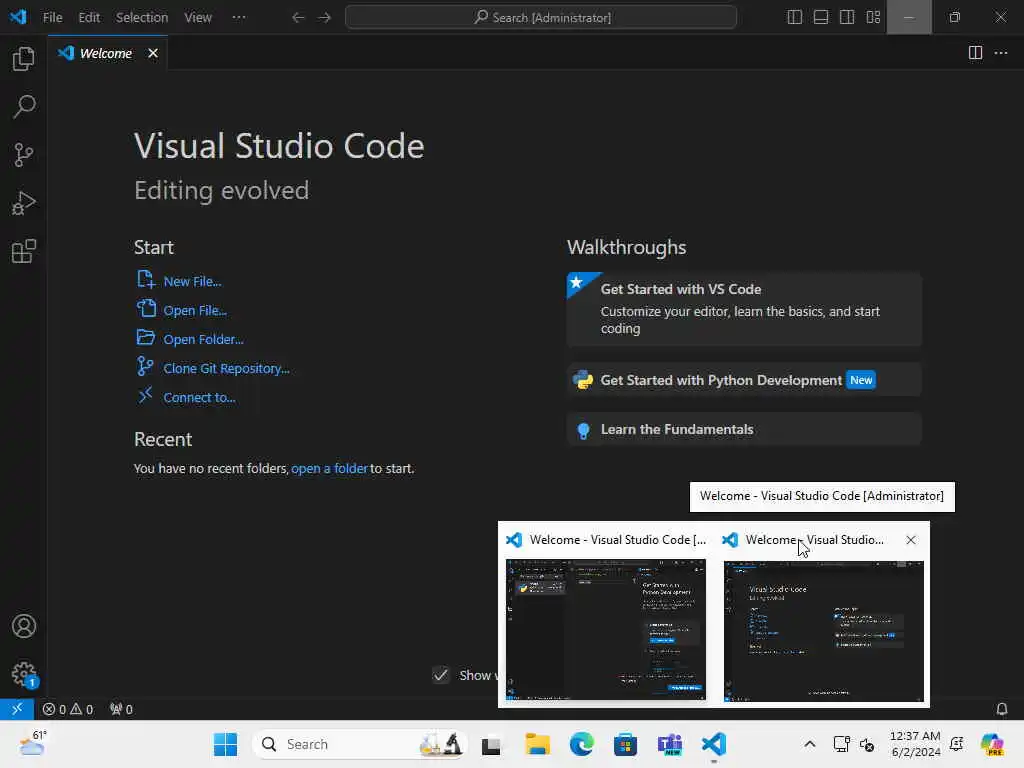Viewport: 1024px width, 768px height.
Task: Open the Edit menu
Action: (89, 18)
